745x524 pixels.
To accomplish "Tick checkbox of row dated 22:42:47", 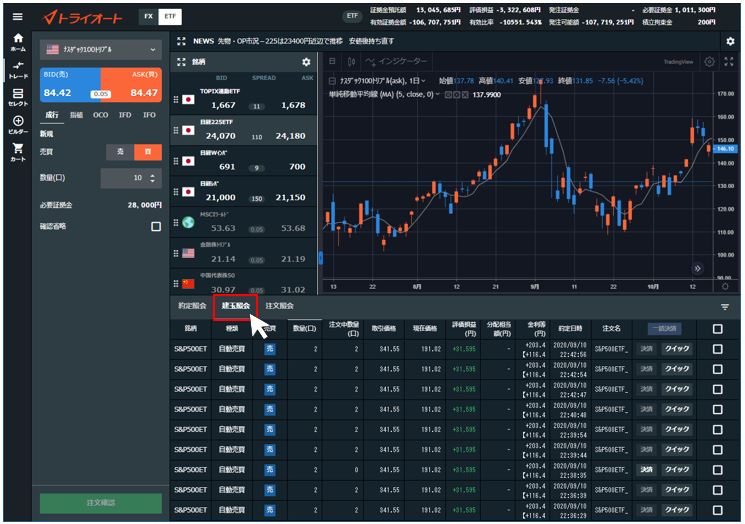I will [x=718, y=390].
